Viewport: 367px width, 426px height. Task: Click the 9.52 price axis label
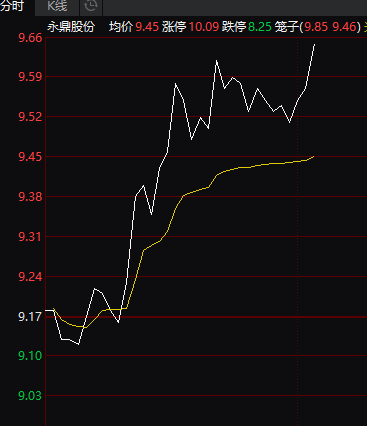coord(30,117)
